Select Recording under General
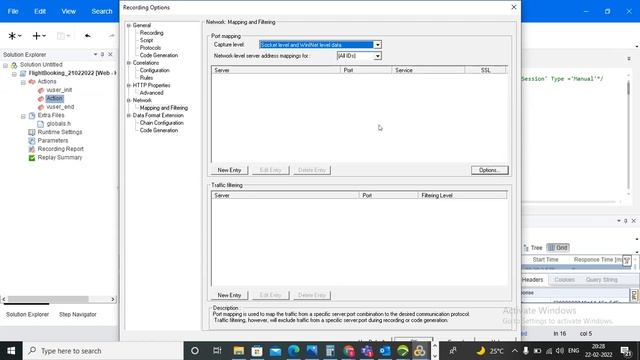Screen dimensions: 640x360 click(151, 33)
